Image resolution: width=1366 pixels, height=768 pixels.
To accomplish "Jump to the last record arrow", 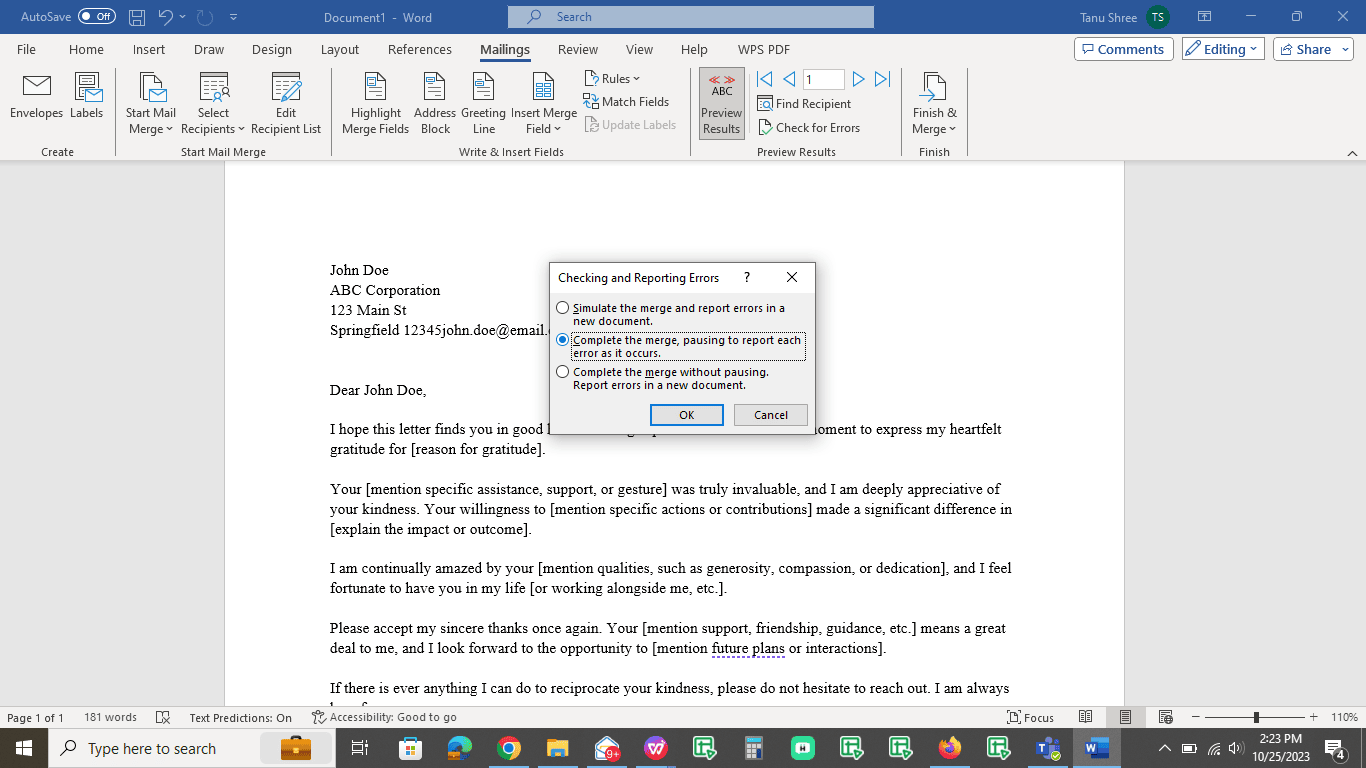I will pos(882,78).
